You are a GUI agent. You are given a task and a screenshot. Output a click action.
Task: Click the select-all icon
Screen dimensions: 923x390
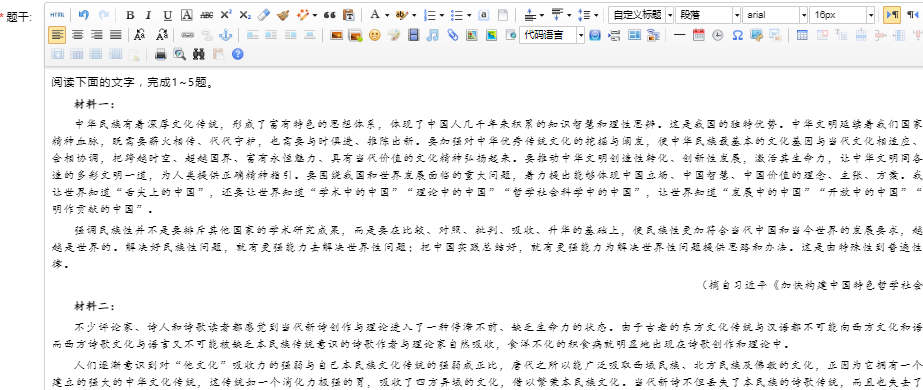click(x=484, y=15)
